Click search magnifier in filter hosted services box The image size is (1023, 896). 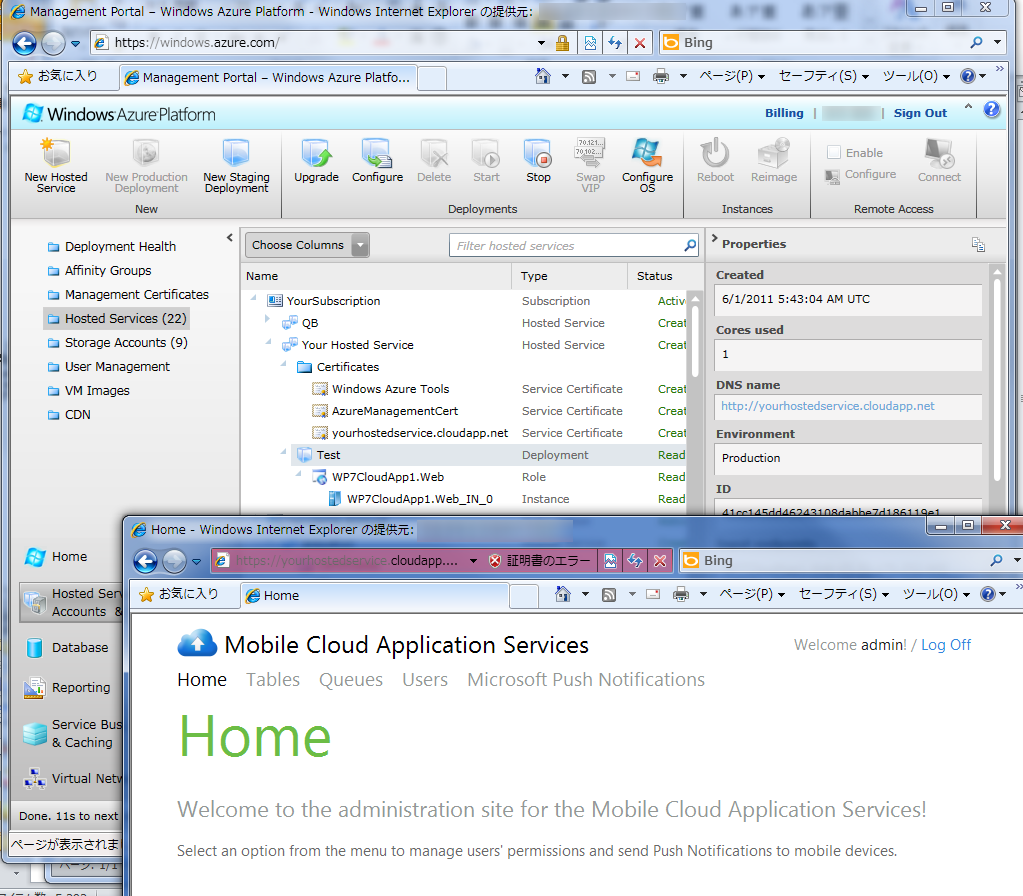(690, 245)
